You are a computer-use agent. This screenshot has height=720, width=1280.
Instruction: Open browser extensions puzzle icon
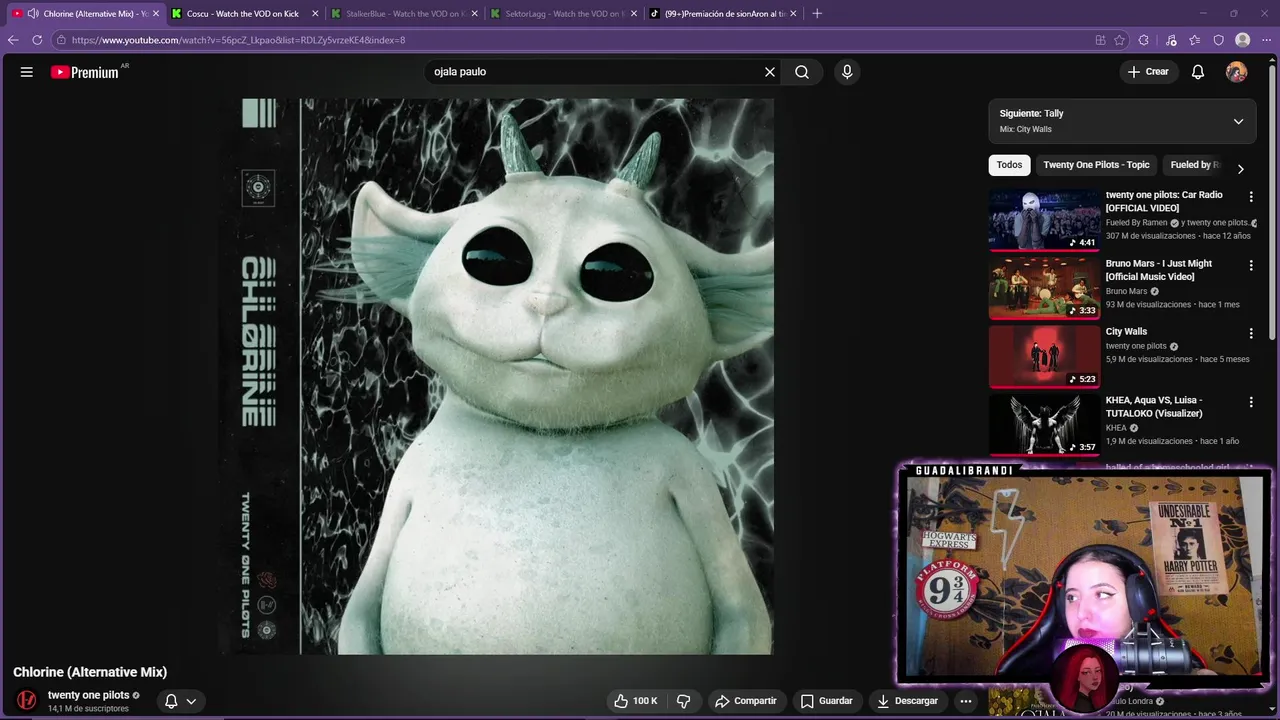pos(1144,40)
